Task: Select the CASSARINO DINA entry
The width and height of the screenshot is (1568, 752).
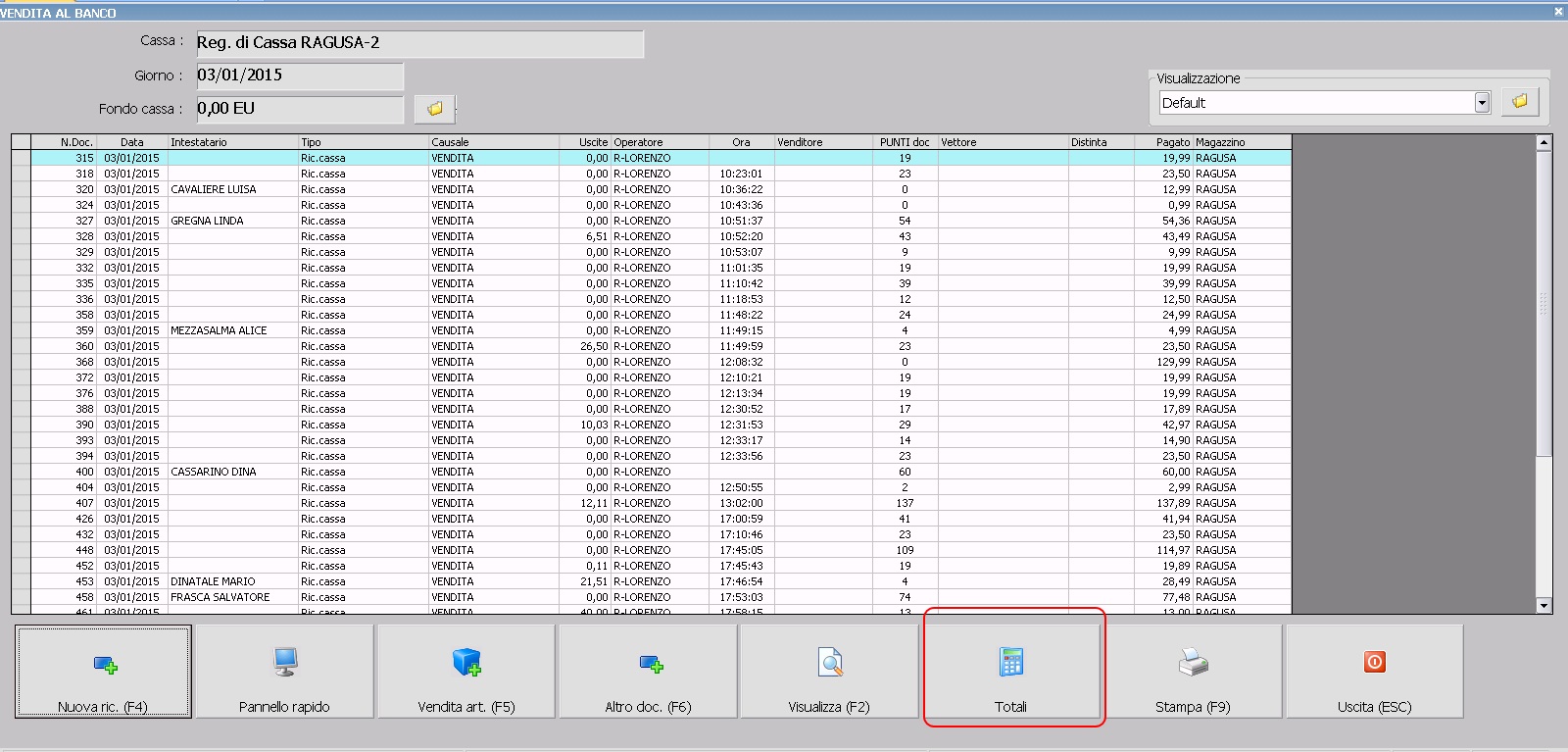Action: pyautogui.click(x=214, y=472)
